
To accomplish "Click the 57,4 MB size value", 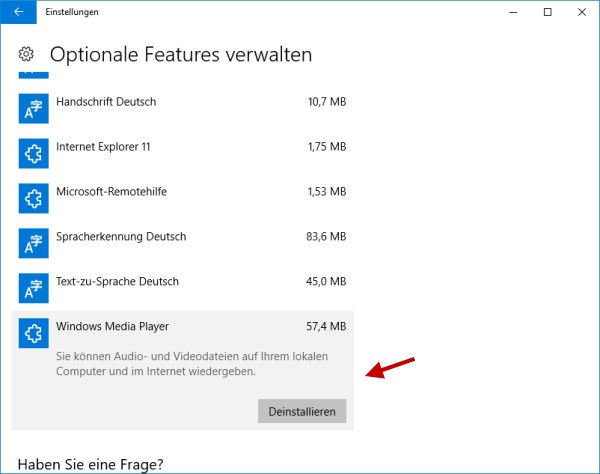I will point(326,326).
